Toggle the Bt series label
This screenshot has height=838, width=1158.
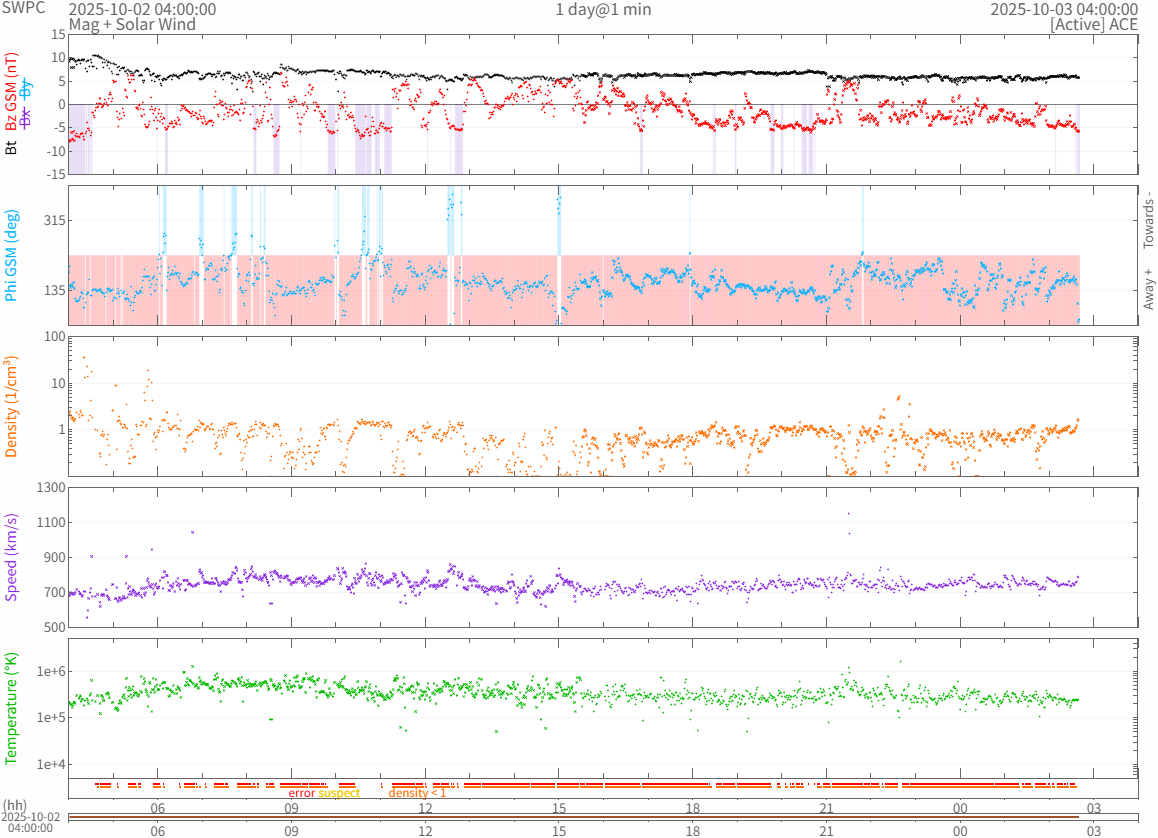click(x=12, y=148)
